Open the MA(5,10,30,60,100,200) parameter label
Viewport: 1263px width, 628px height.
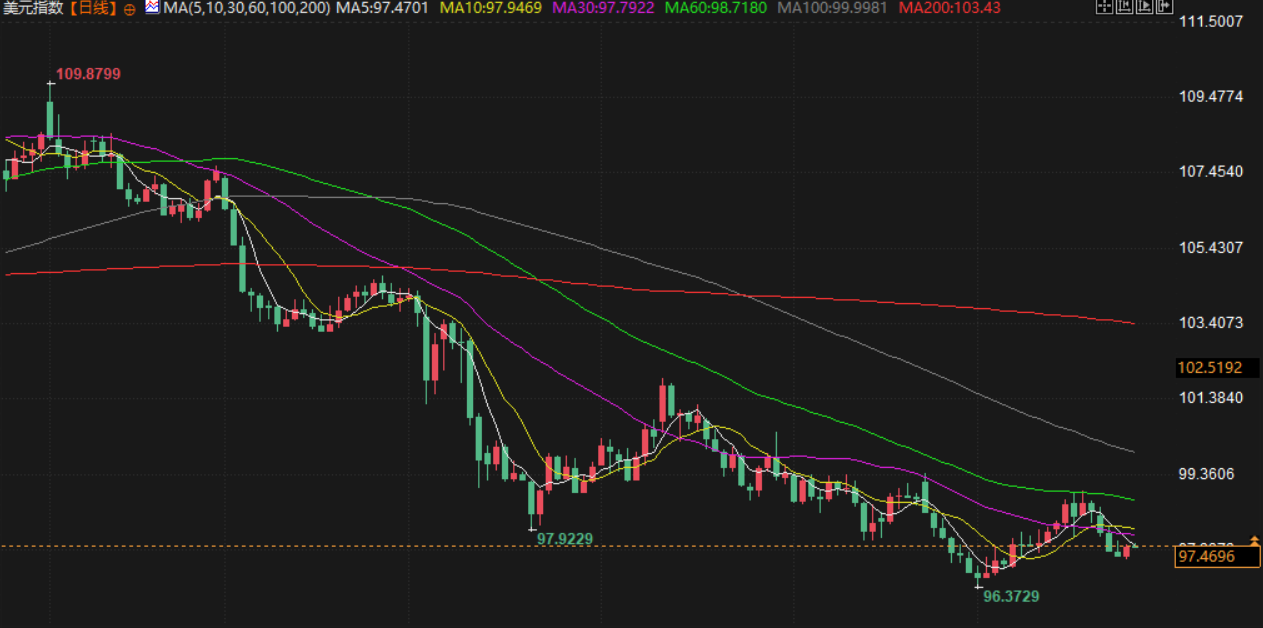click(246, 8)
